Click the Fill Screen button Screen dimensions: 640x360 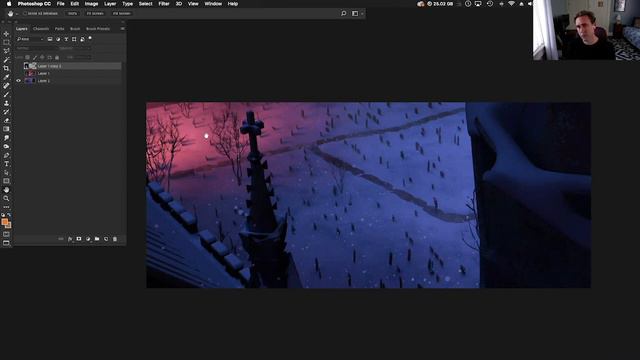coord(122,13)
